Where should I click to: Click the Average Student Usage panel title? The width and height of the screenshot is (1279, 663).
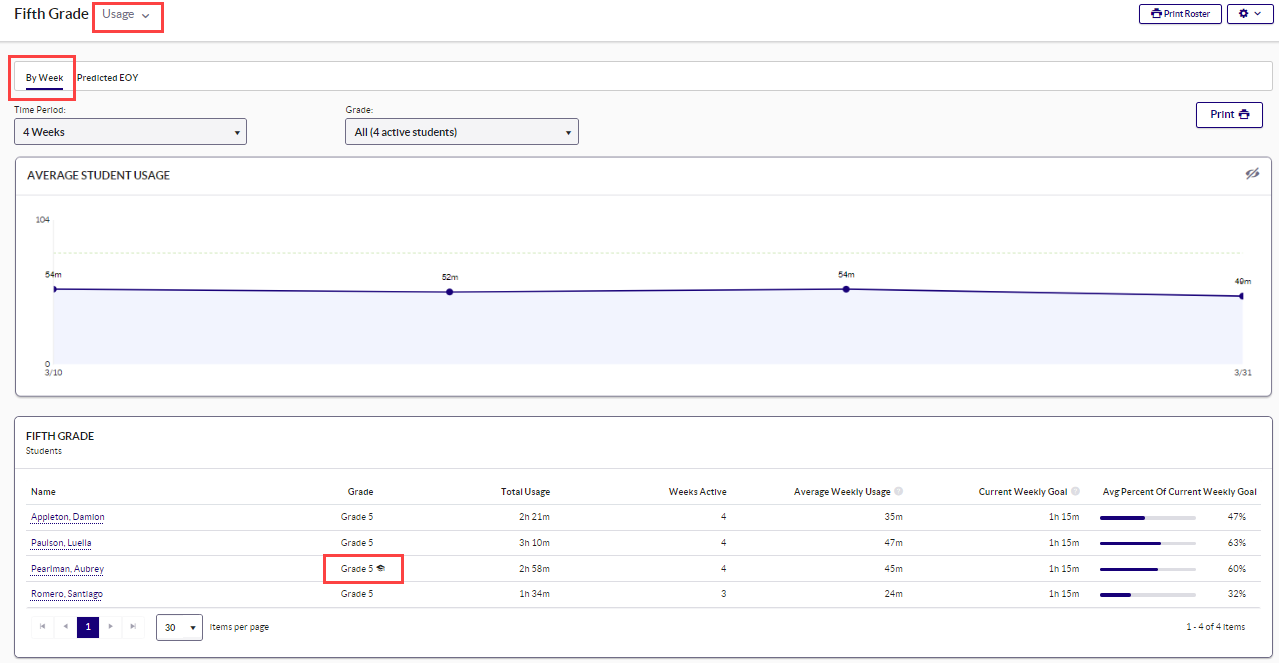pyautogui.click(x=99, y=175)
